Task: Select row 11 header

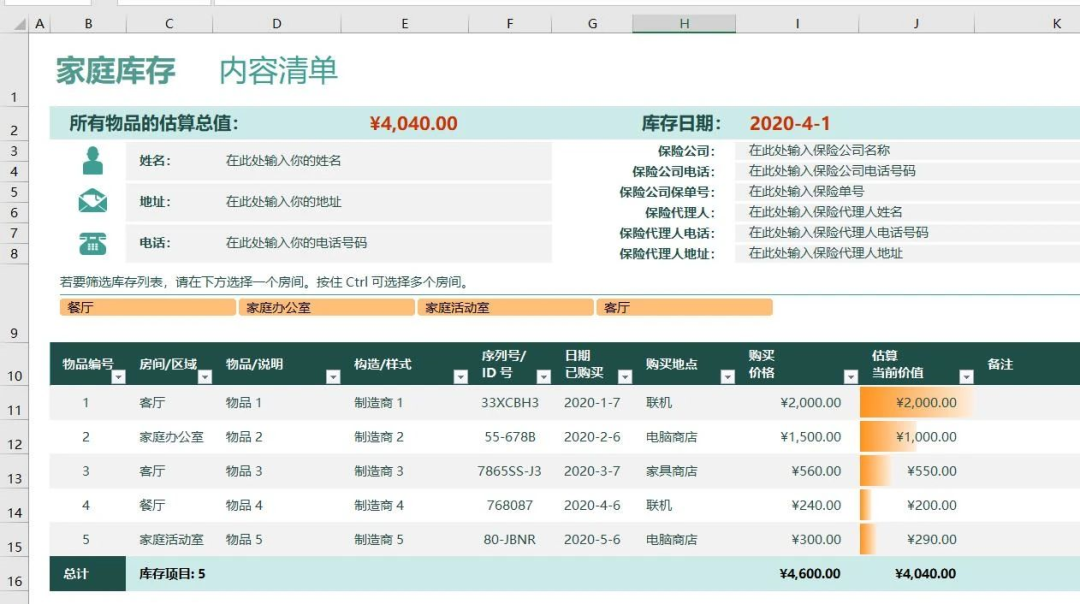Action: 14,402
